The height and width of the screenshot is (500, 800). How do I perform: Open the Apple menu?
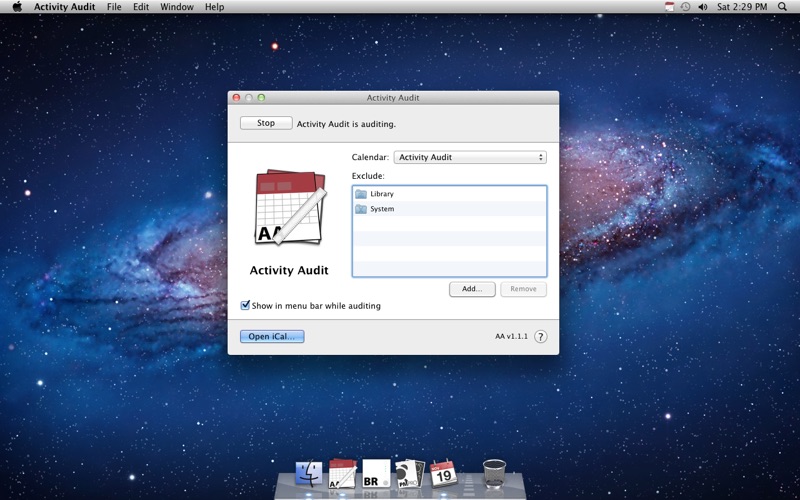(x=17, y=7)
